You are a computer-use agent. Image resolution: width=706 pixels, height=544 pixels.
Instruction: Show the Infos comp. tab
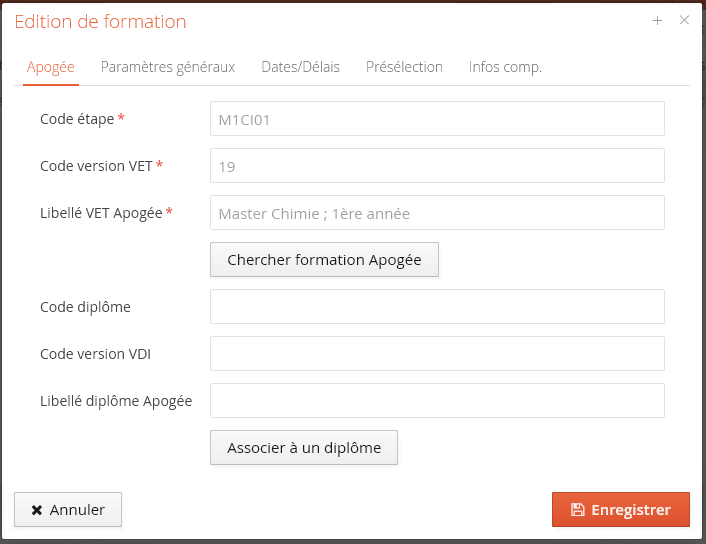[x=505, y=67]
